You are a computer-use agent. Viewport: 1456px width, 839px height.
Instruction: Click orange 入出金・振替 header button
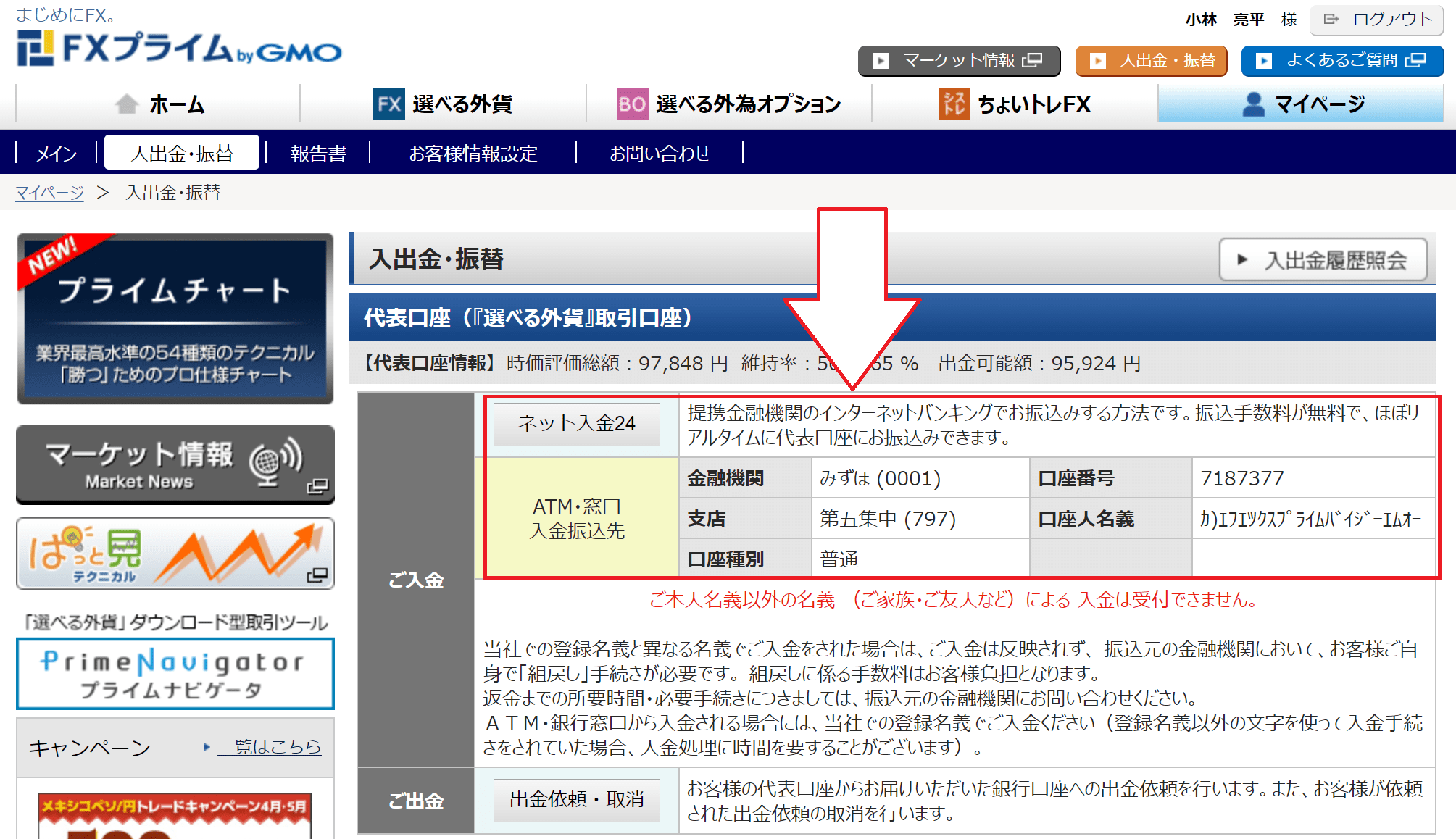tap(1151, 61)
